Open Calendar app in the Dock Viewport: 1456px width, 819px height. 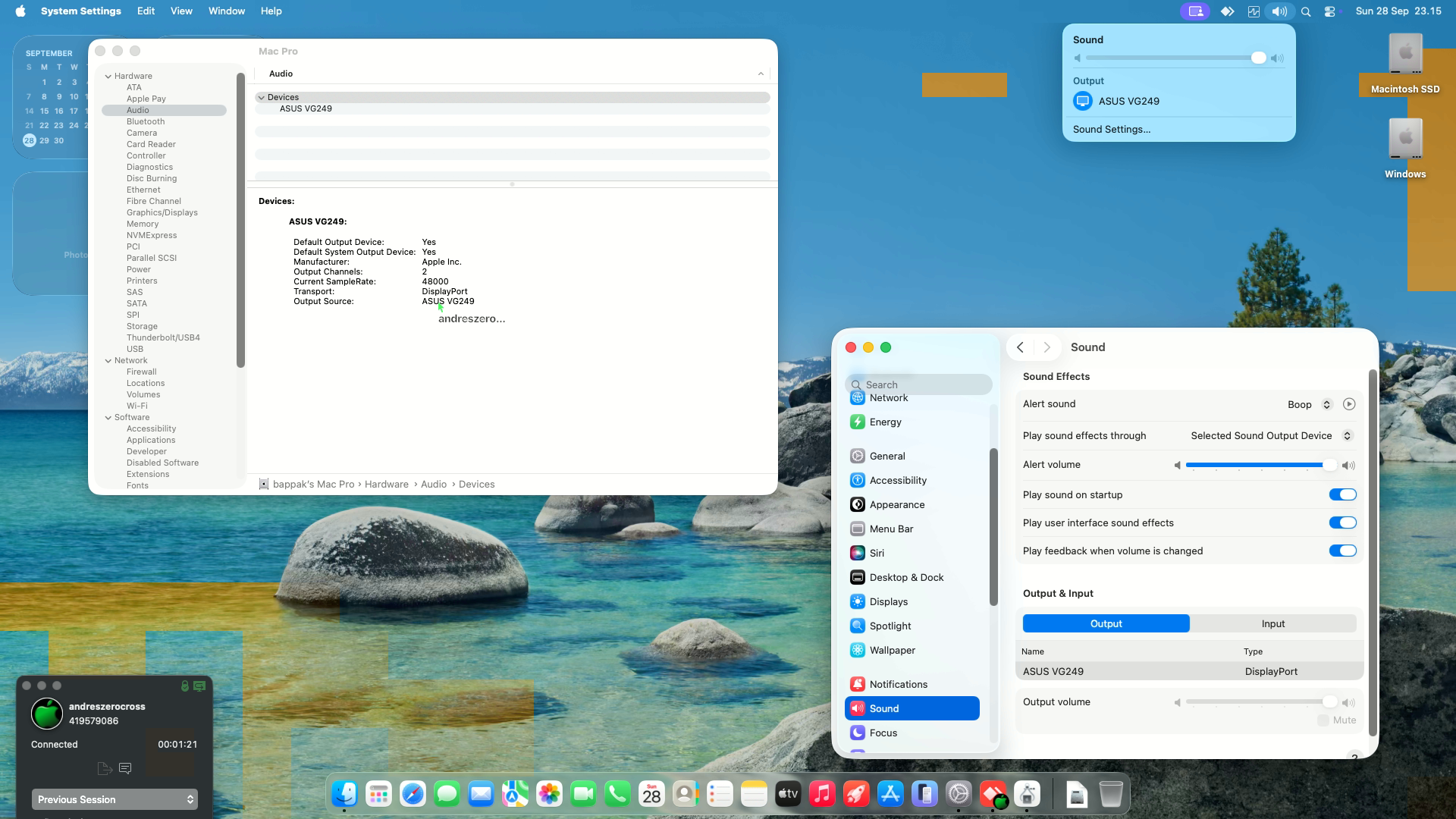pos(651,794)
